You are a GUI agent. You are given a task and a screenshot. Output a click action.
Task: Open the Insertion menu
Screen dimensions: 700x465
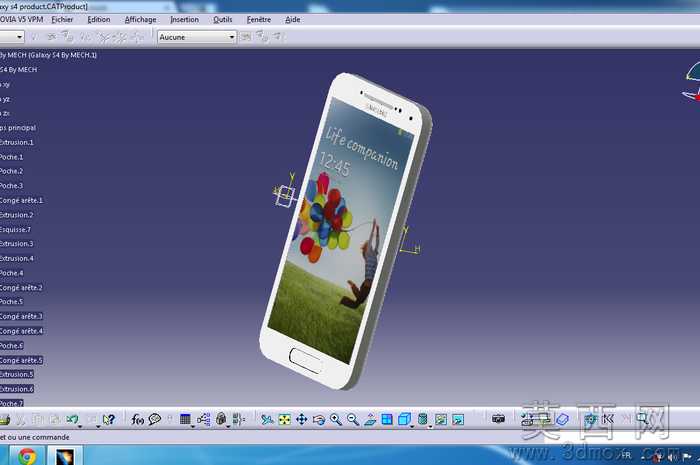pos(184,20)
